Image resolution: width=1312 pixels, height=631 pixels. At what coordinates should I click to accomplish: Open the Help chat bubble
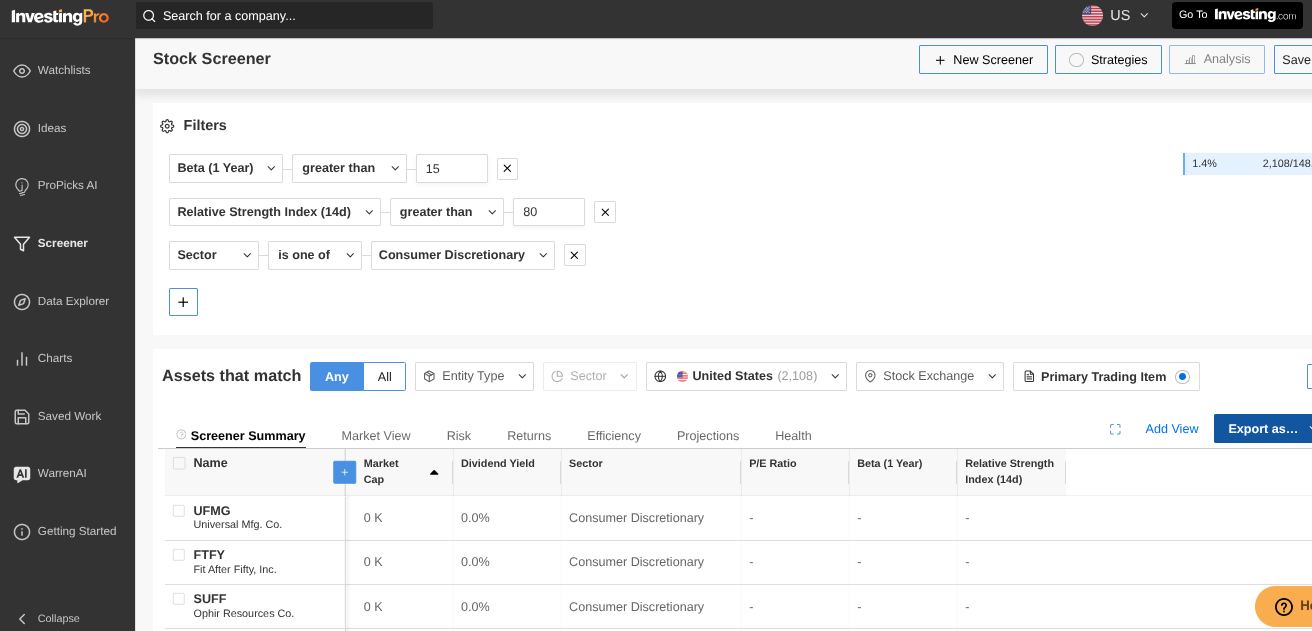click(1284, 606)
